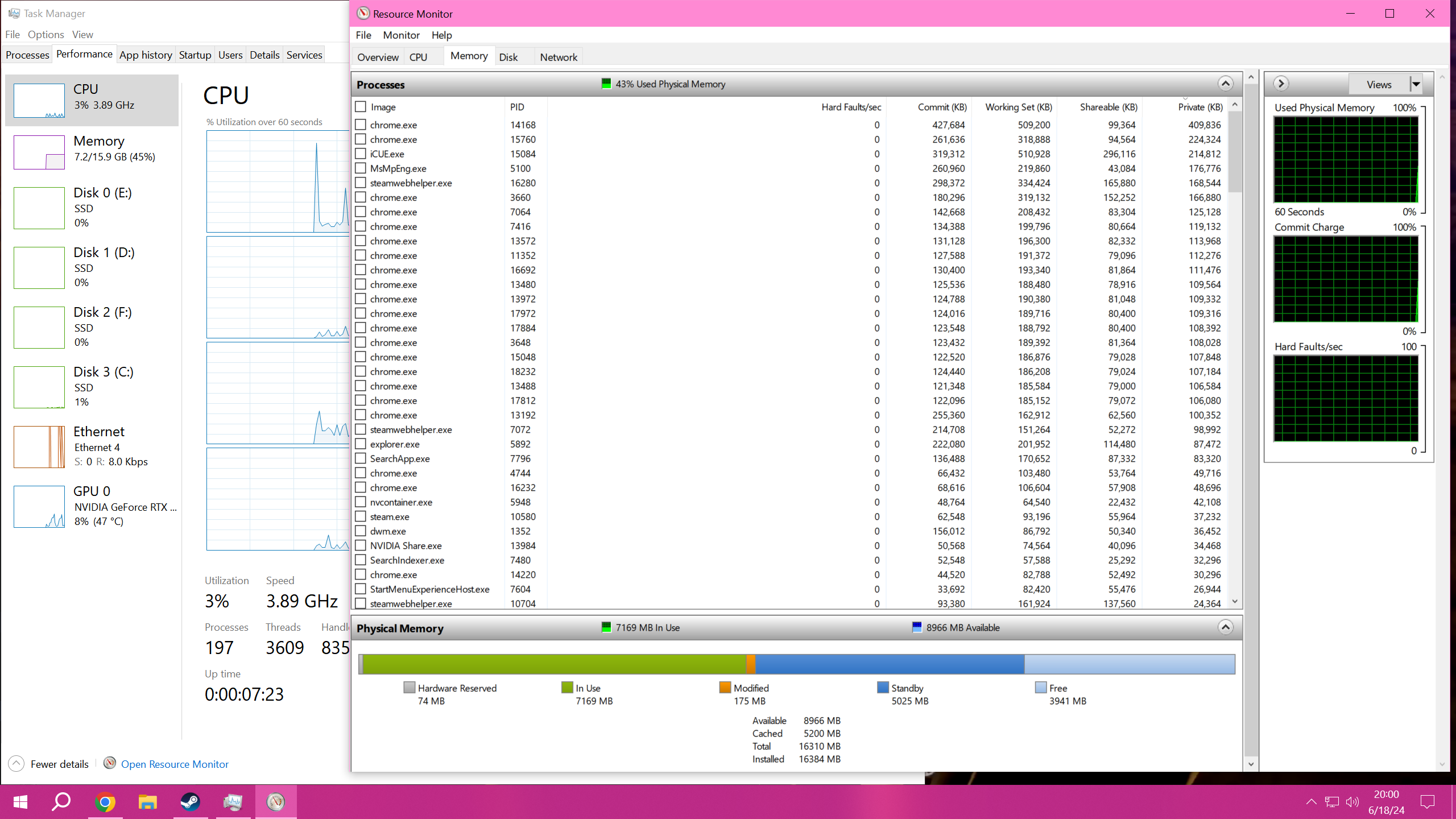Open Resource Monitor Monitor menu

click(x=401, y=35)
